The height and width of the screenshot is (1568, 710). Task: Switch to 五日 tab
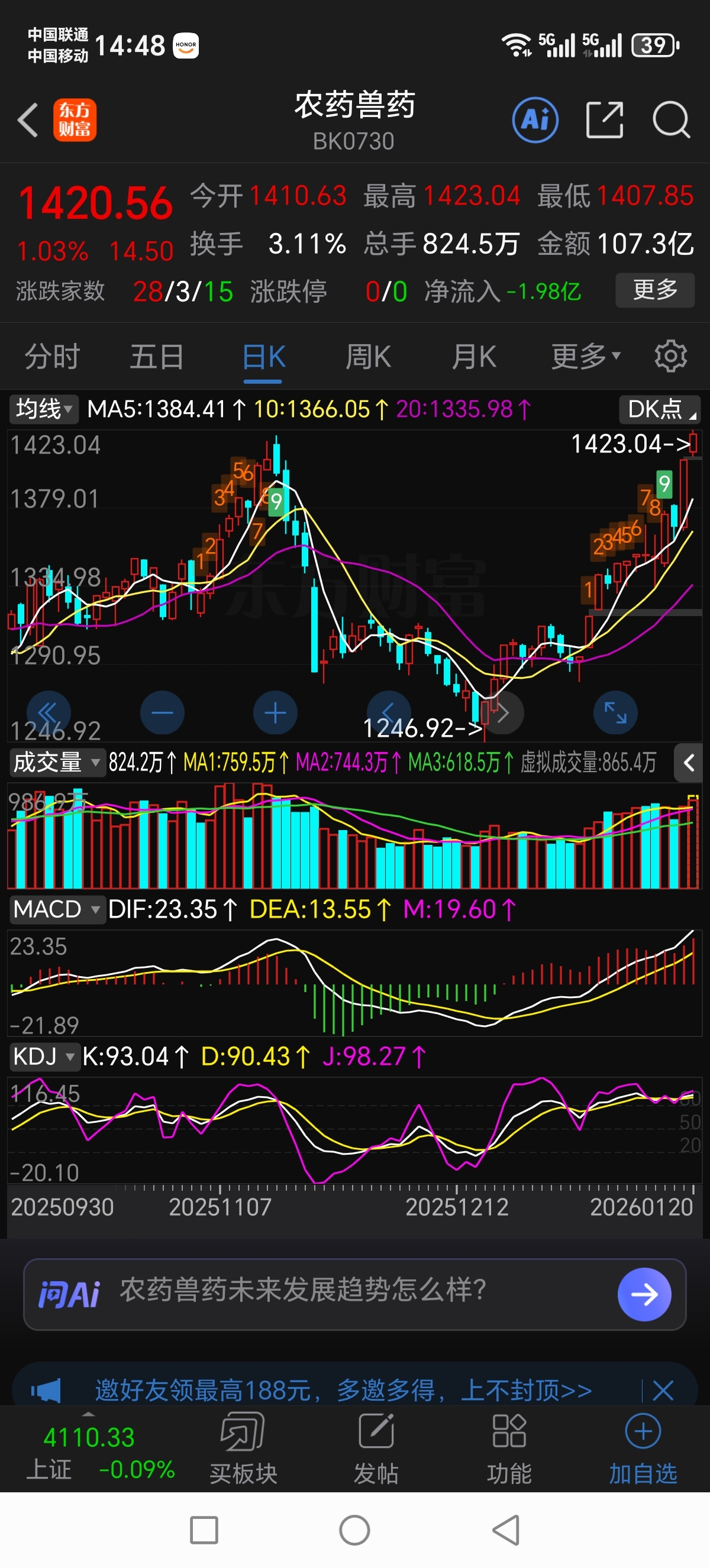click(157, 356)
